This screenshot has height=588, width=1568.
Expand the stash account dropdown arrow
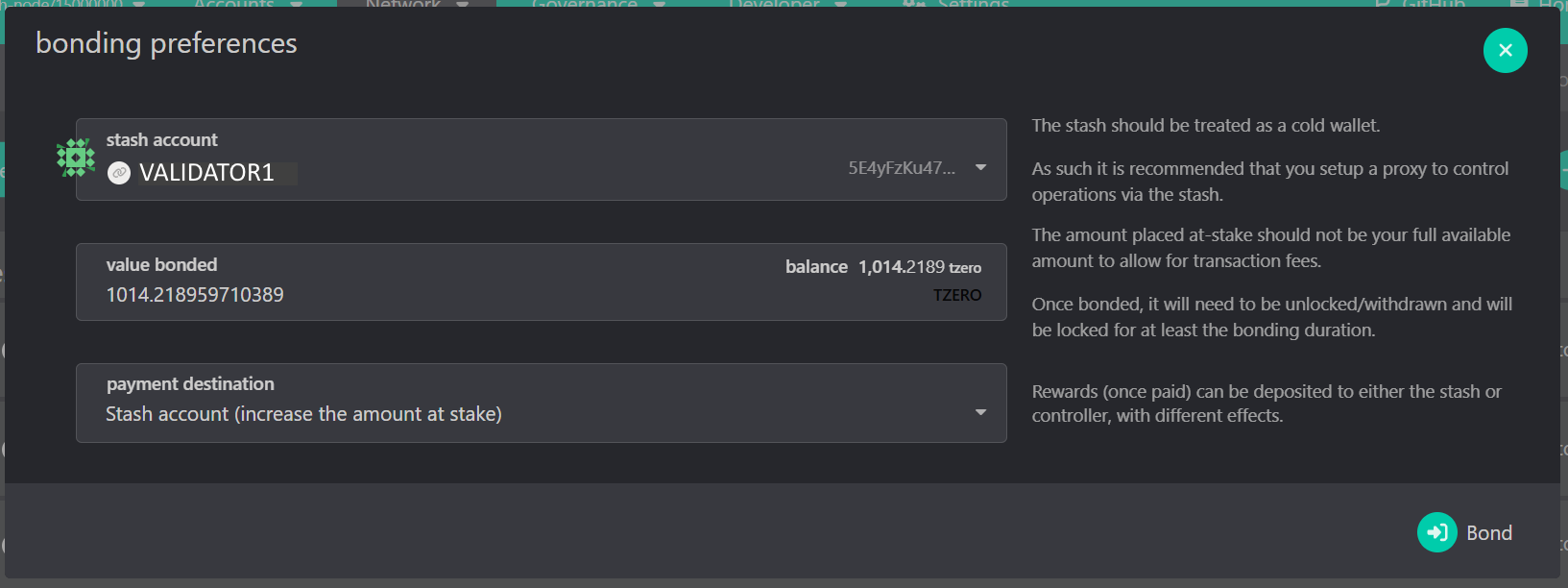click(980, 167)
